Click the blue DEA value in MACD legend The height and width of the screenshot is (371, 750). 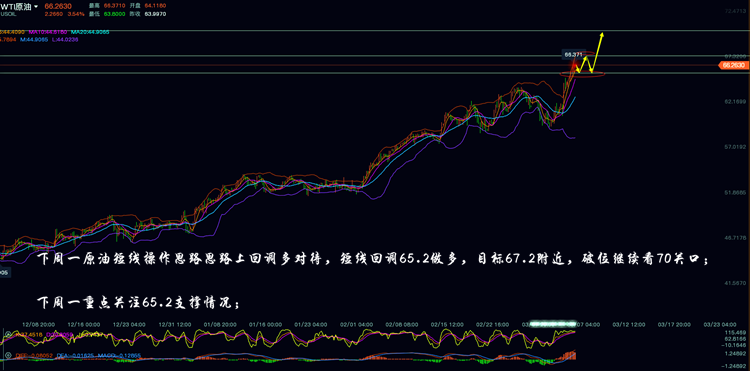tap(75, 355)
